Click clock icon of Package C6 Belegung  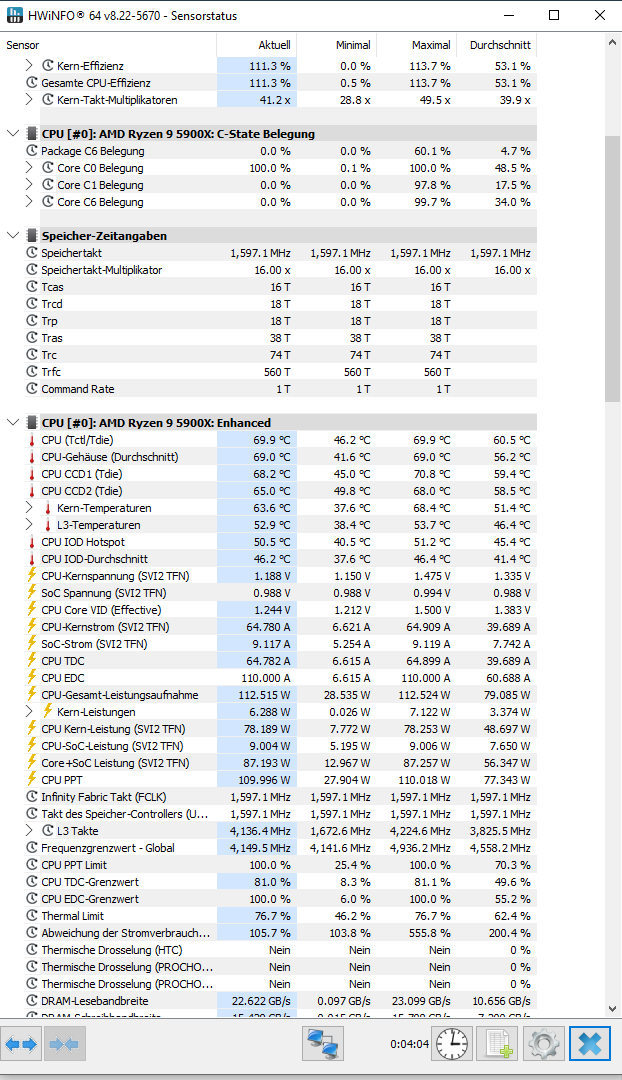pos(32,151)
